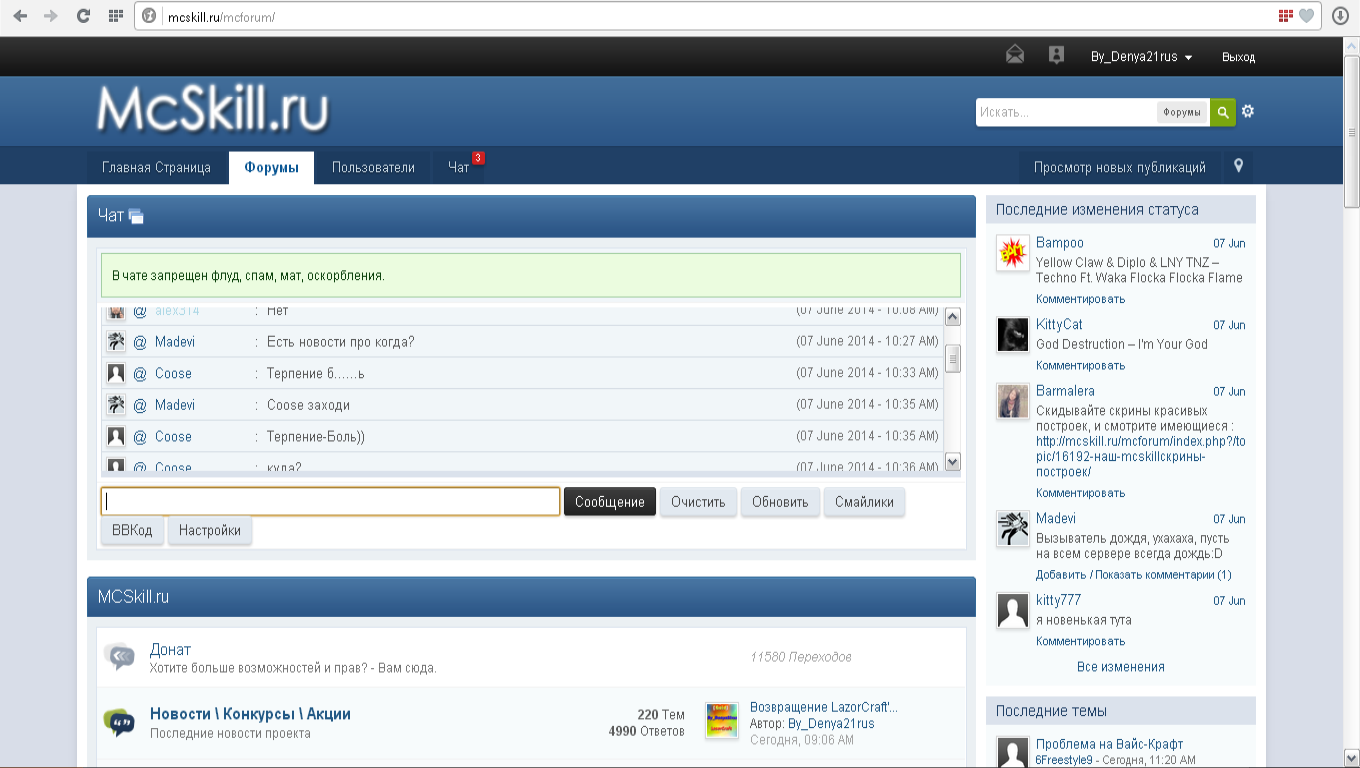This screenshot has height=768, width=1360.
Task: Click the browser forward arrow
Action: coord(51,16)
